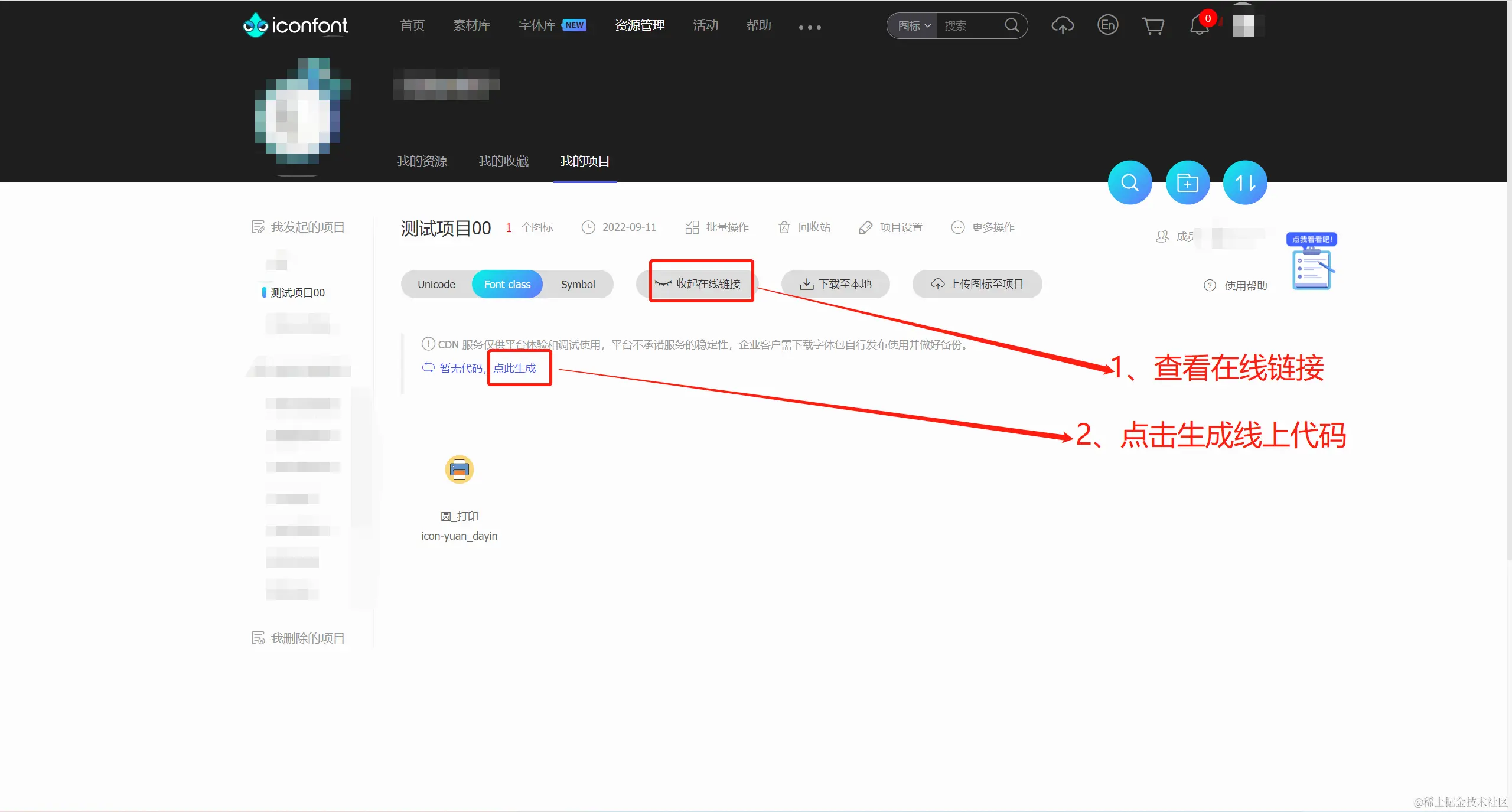This screenshot has height=812, width=1512.
Task: Select the Font class mode
Action: pyautogui.click(x=507, y=284)
